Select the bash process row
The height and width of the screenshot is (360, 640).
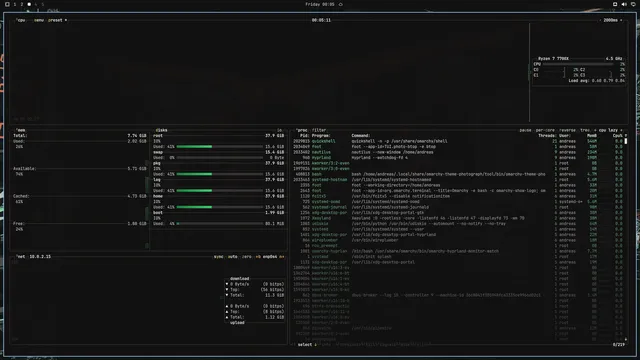pyautogui.click(x=457, y=174)
